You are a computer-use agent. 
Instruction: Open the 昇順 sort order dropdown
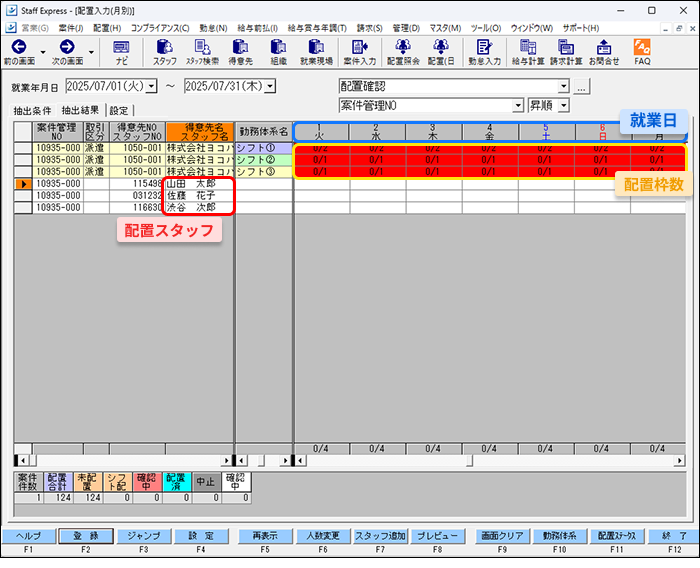point(564,106)
